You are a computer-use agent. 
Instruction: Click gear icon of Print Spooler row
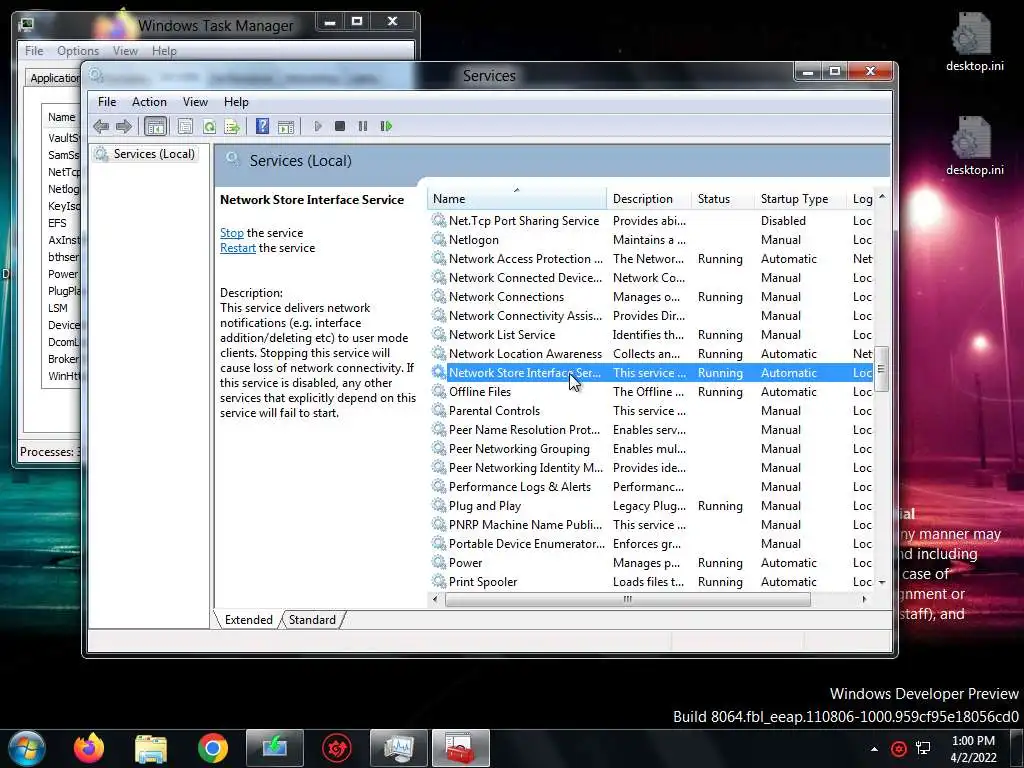click(439, 581)
